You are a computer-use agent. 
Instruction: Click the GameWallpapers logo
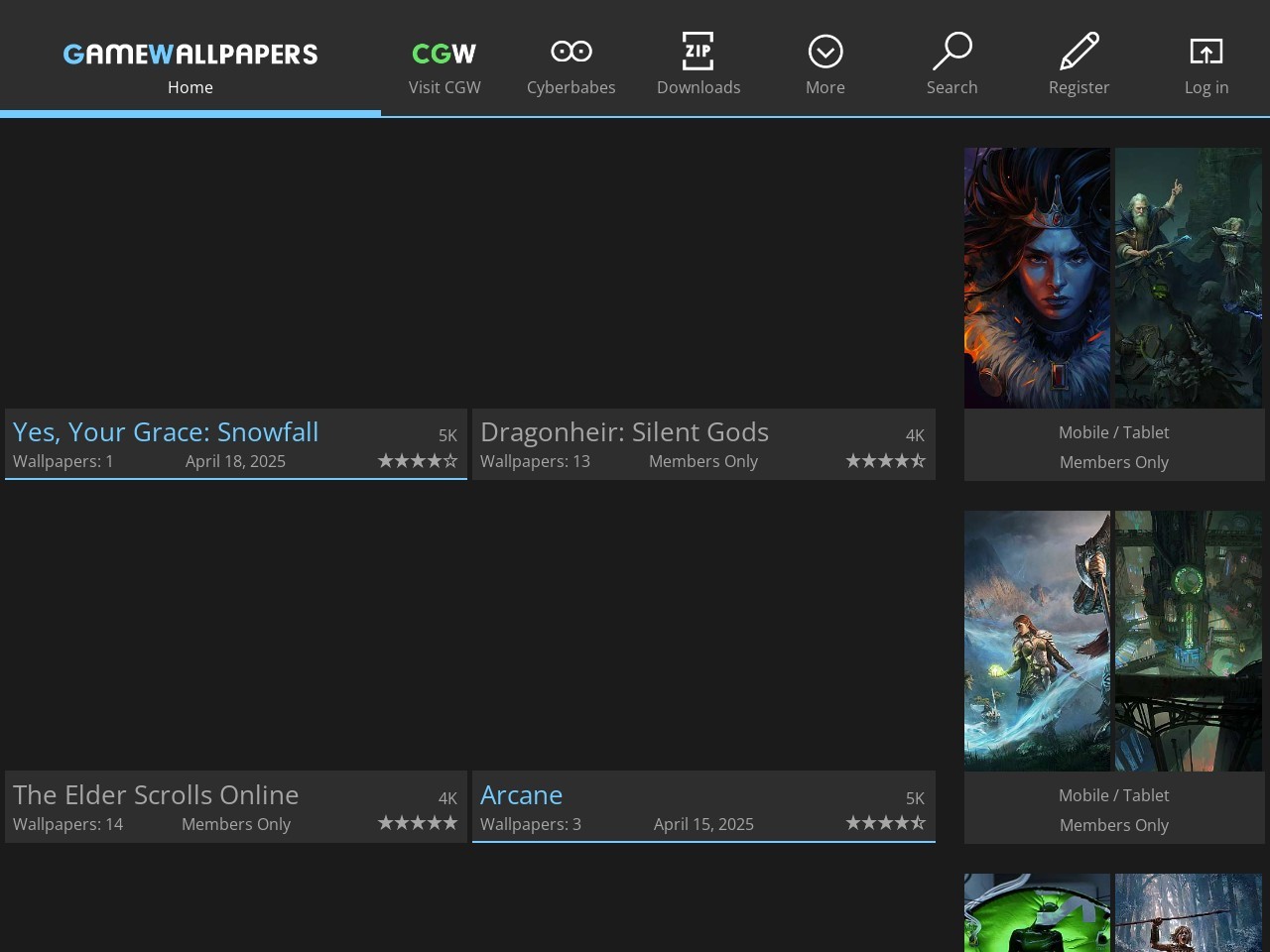(190, 54)
